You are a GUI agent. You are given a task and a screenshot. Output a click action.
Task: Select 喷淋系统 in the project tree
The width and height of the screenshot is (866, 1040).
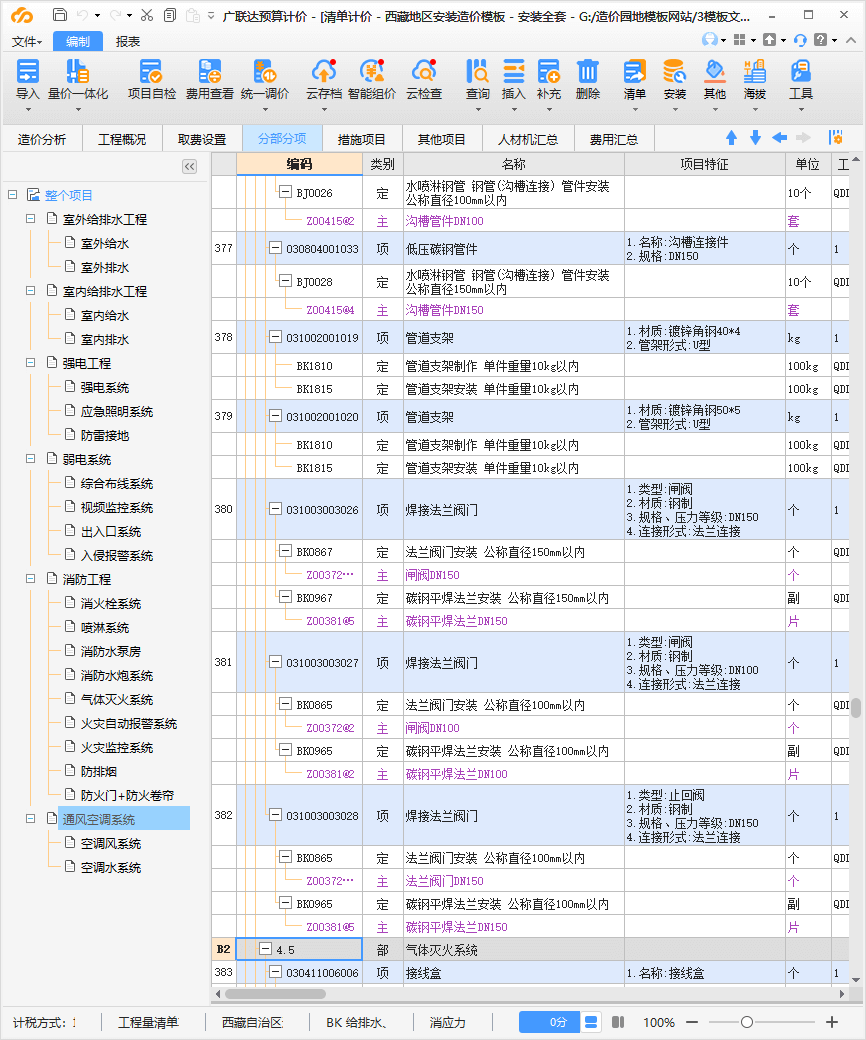[105, 628]
